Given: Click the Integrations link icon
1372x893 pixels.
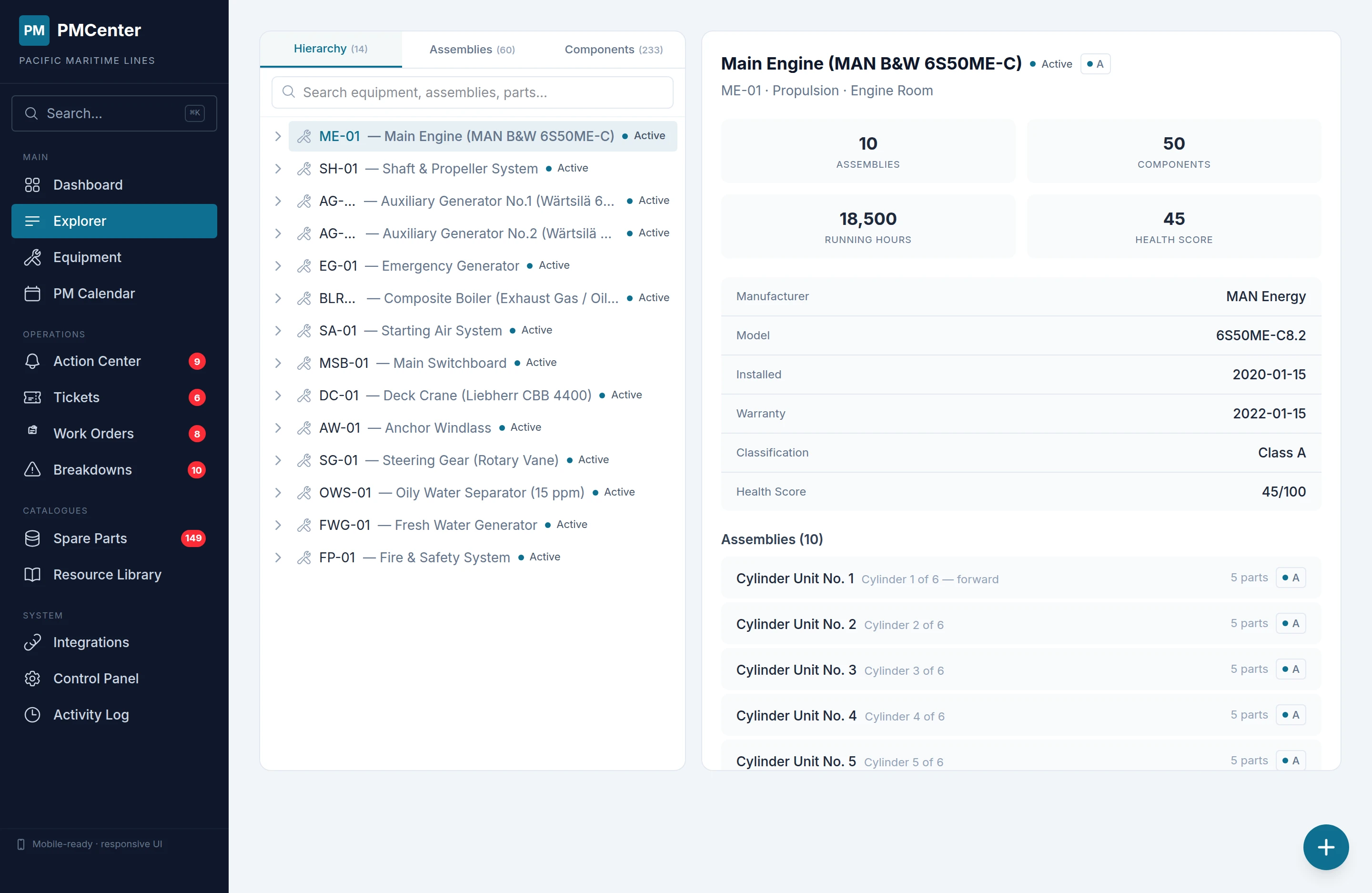Looking at the screenshot, I should [x=32, y=642].
